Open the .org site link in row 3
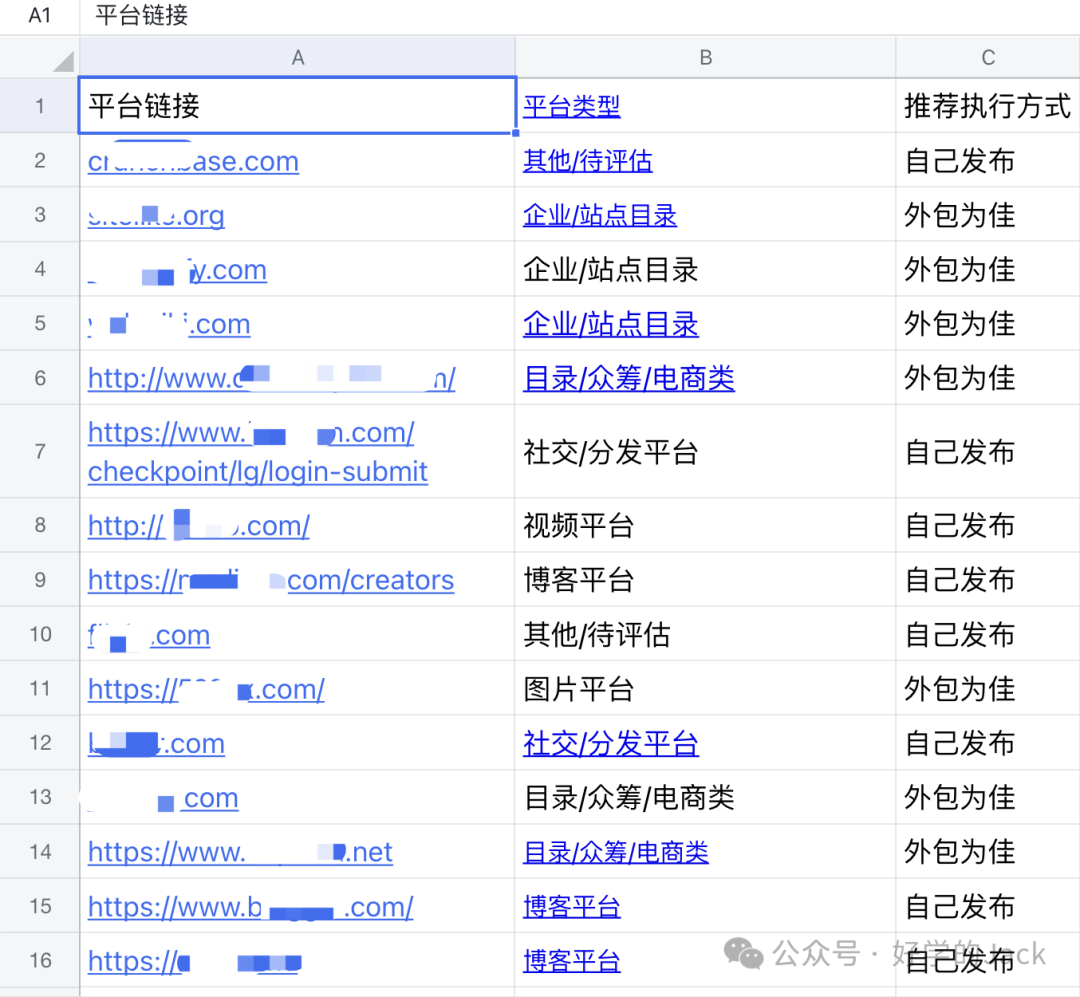This screenshot has width=1080, height=997. point(155,215)
